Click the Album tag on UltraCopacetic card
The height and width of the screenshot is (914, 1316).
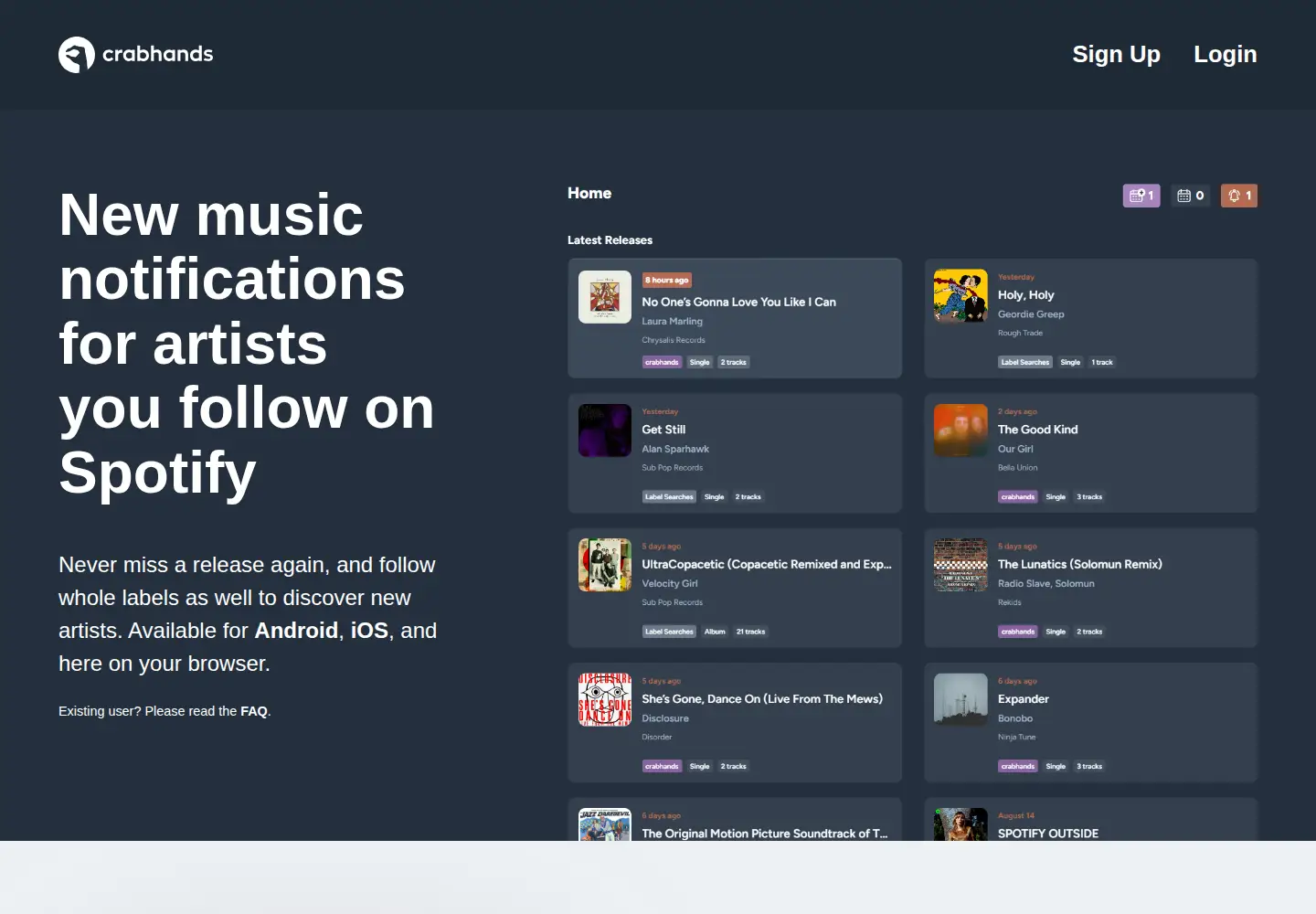pyautogui.click(x=715, y=632)
